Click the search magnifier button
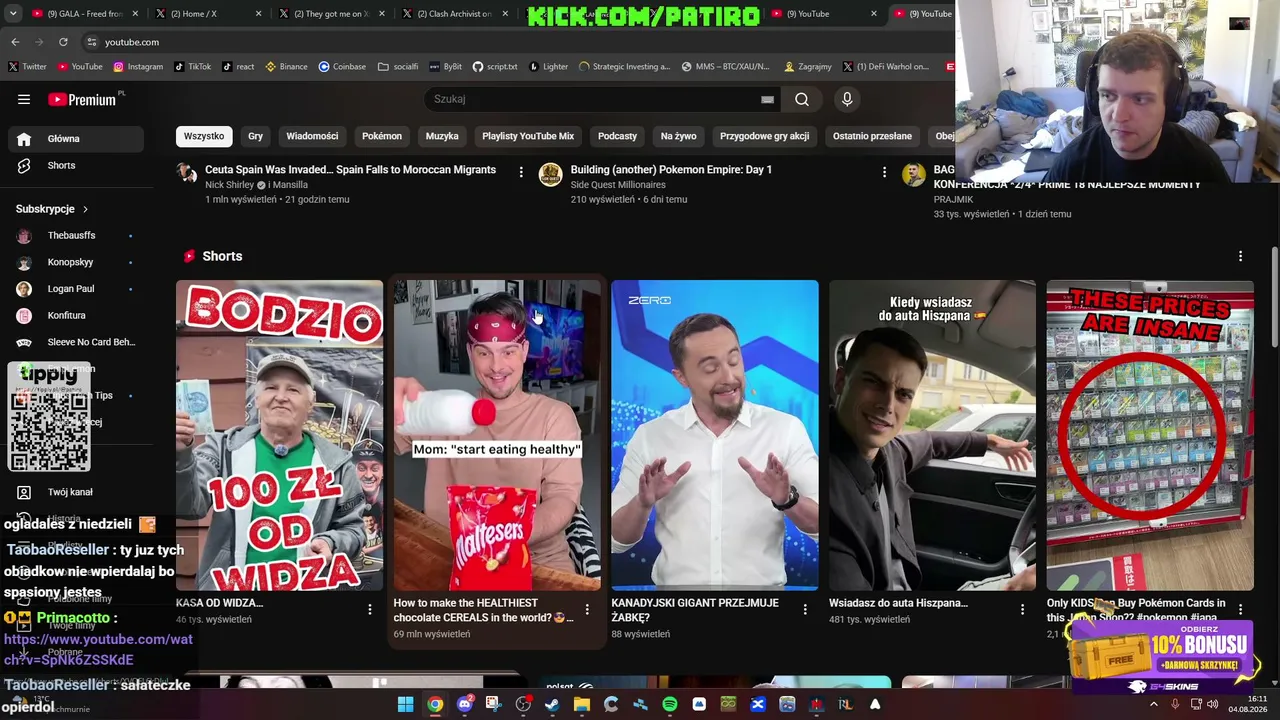This screenshot has height=720, width=1280. (x=802, y=99)
